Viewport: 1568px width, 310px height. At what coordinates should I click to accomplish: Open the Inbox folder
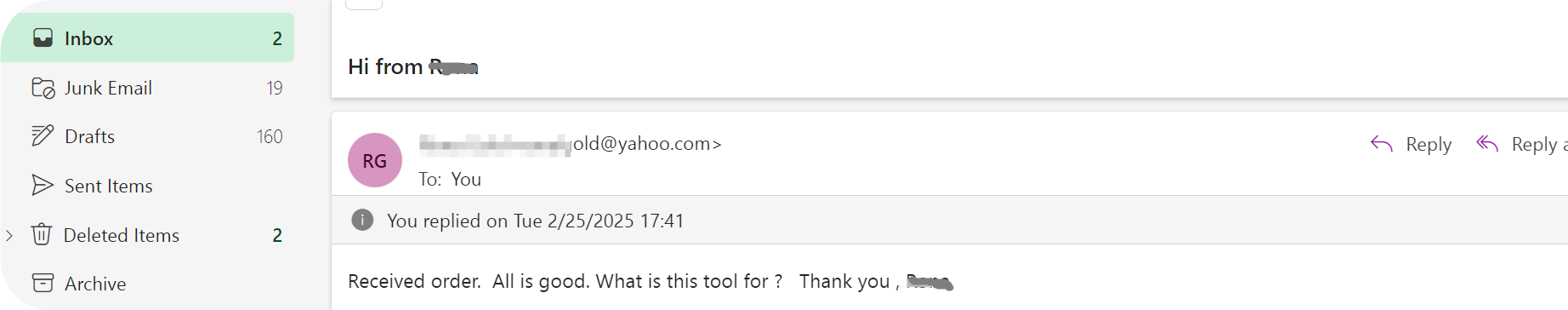147,38
